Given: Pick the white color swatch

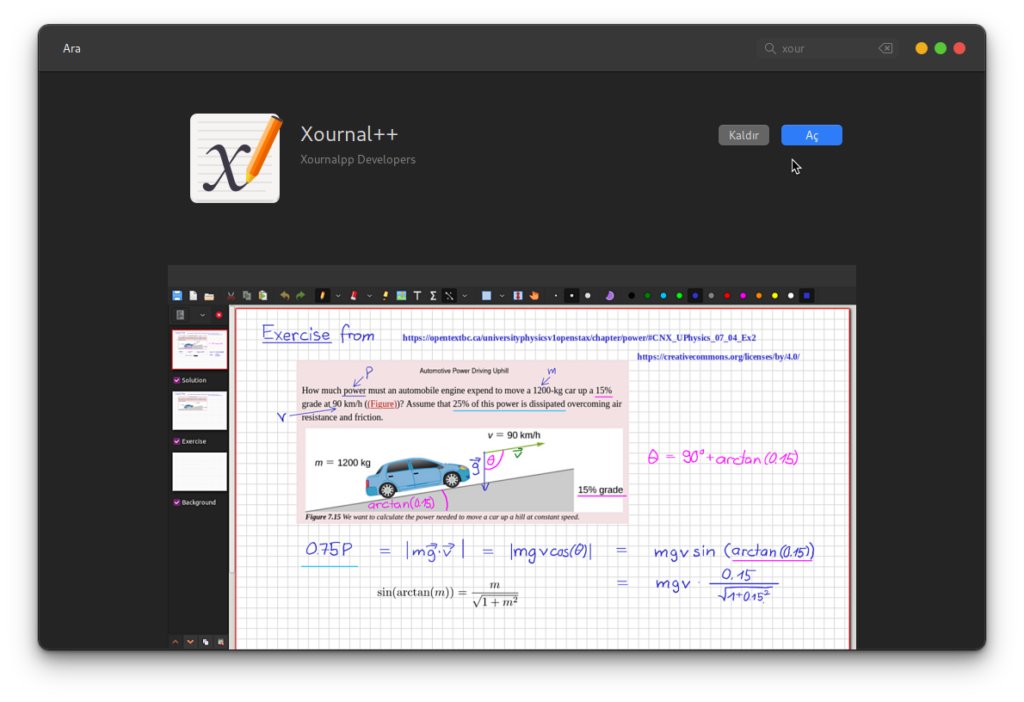Looking at the screenshot, I should coord(791,296).
